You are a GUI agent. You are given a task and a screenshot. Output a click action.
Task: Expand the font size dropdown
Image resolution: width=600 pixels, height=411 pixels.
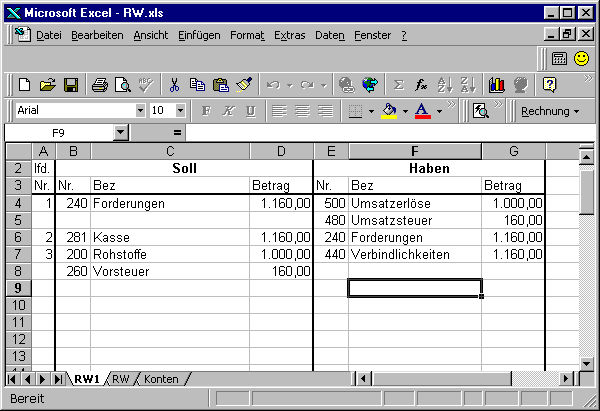pyautogui.click(x=180, y=111)
